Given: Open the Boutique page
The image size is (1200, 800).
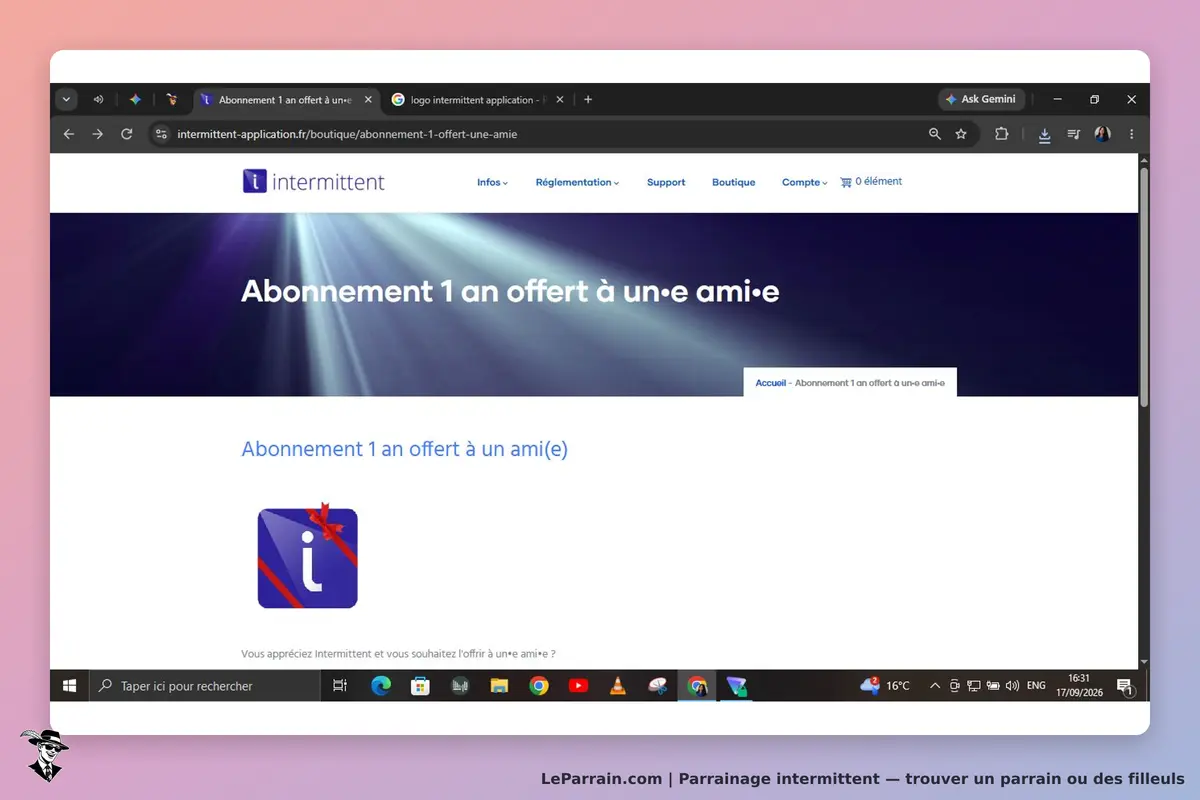Looking at the screenshot, I should (733, 182).
